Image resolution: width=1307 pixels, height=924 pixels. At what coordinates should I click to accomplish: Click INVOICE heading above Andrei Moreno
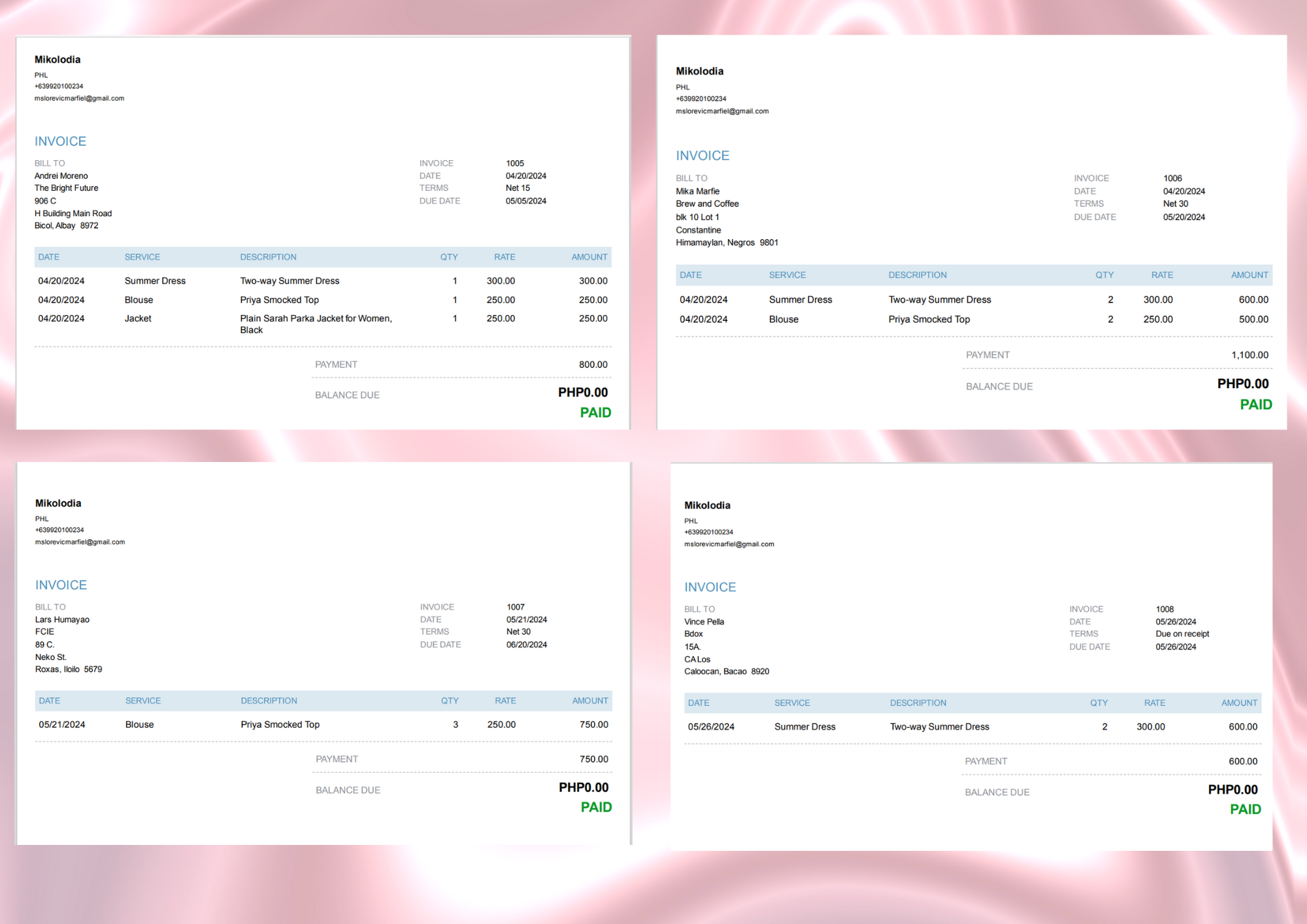60,141
